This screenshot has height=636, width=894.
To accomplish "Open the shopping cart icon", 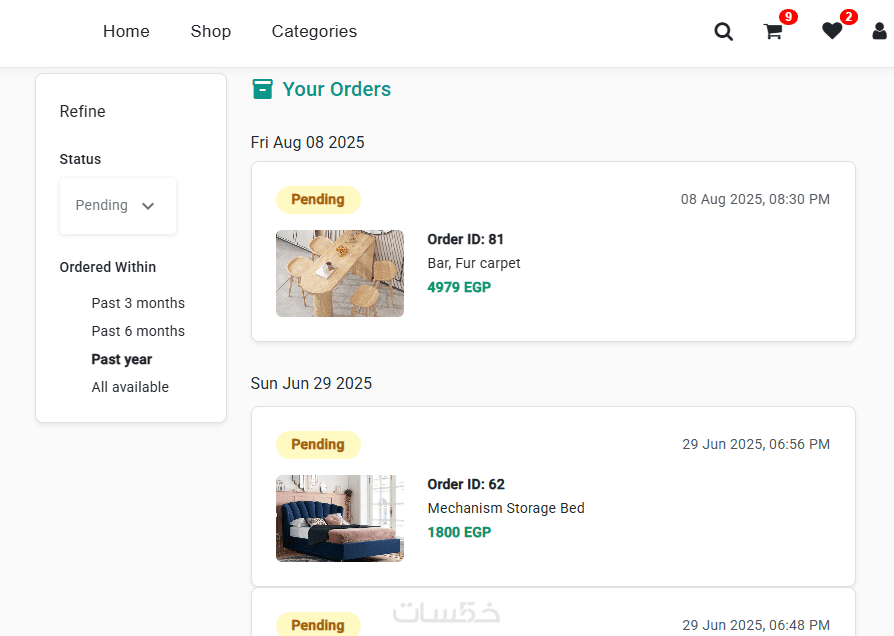I will 773,32.
